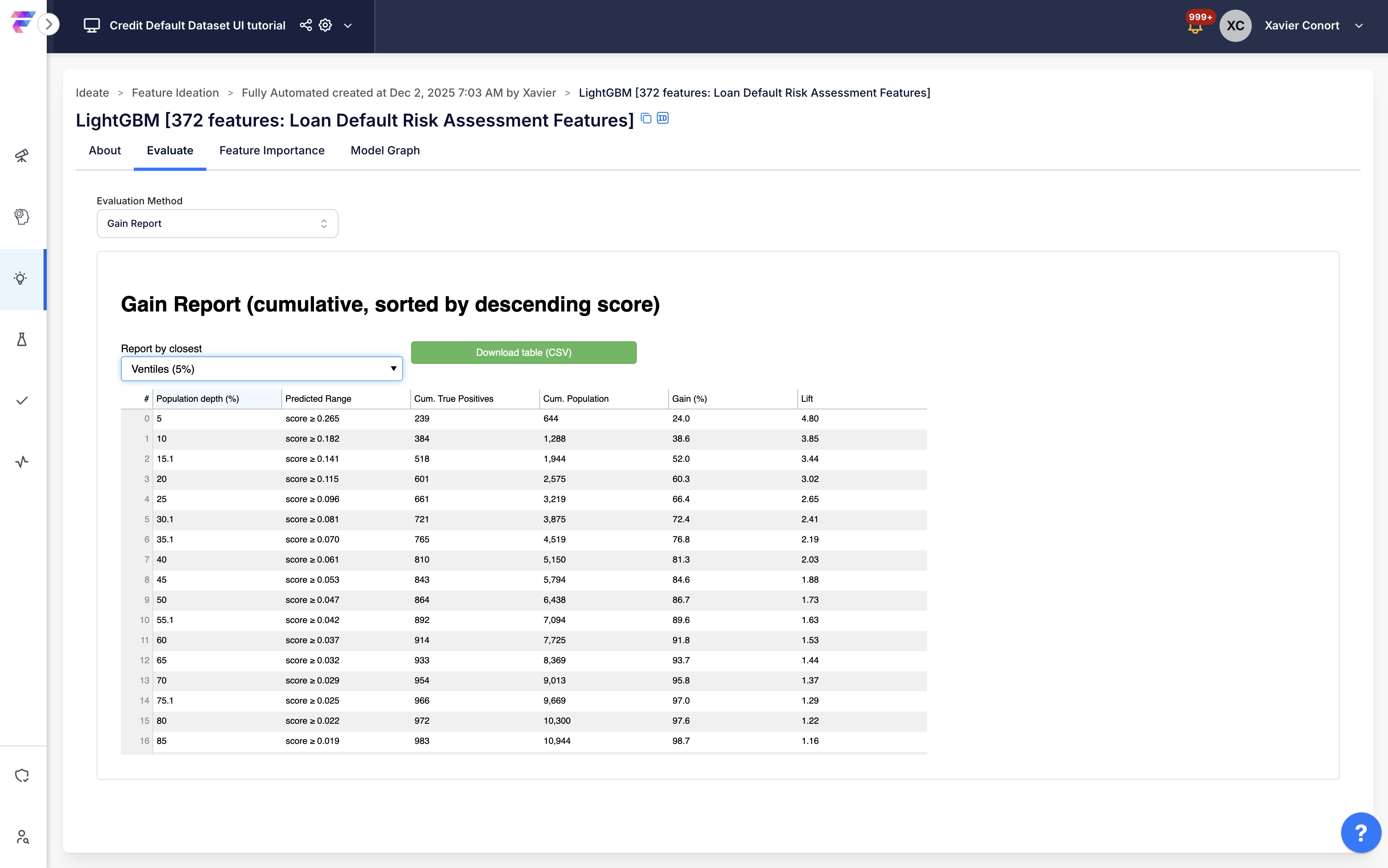
Task: Select the lightbulb Ideate sidebar icon
Action: tap(21, 279)
